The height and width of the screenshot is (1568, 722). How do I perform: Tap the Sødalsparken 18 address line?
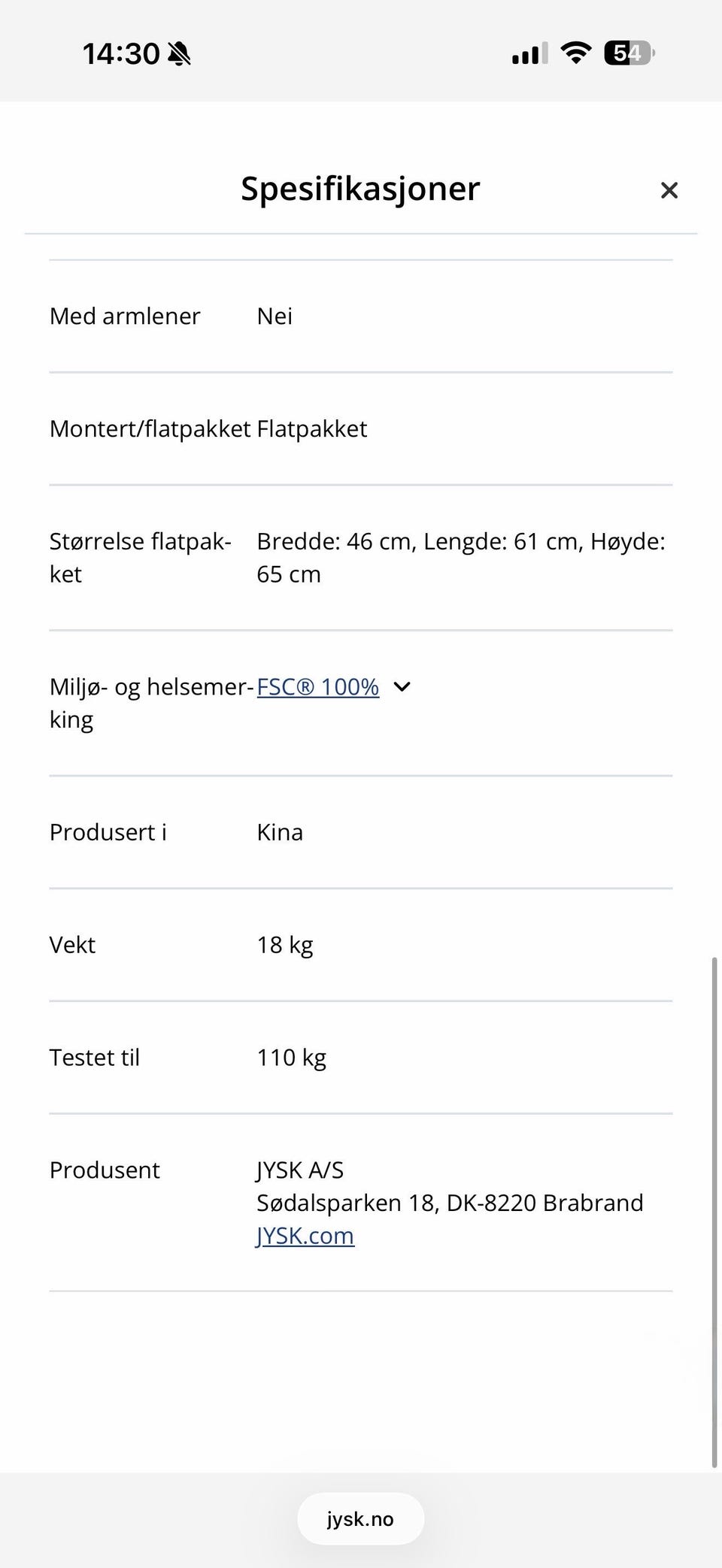tap(450, 1203)
